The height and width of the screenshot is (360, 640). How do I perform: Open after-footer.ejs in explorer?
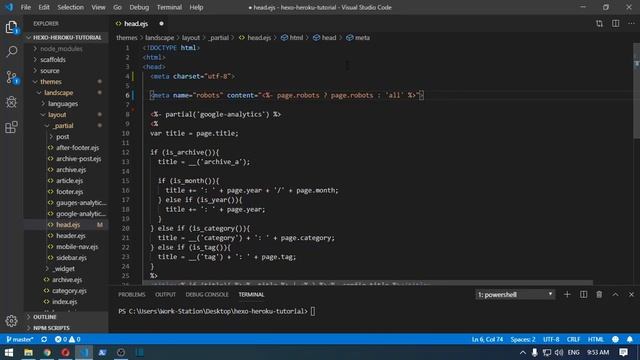(77, 148)
